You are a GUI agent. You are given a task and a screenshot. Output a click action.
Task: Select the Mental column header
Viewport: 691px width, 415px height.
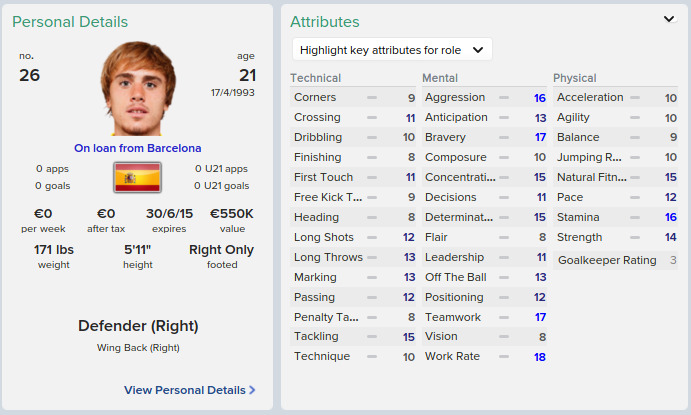(x=440, y=78)
